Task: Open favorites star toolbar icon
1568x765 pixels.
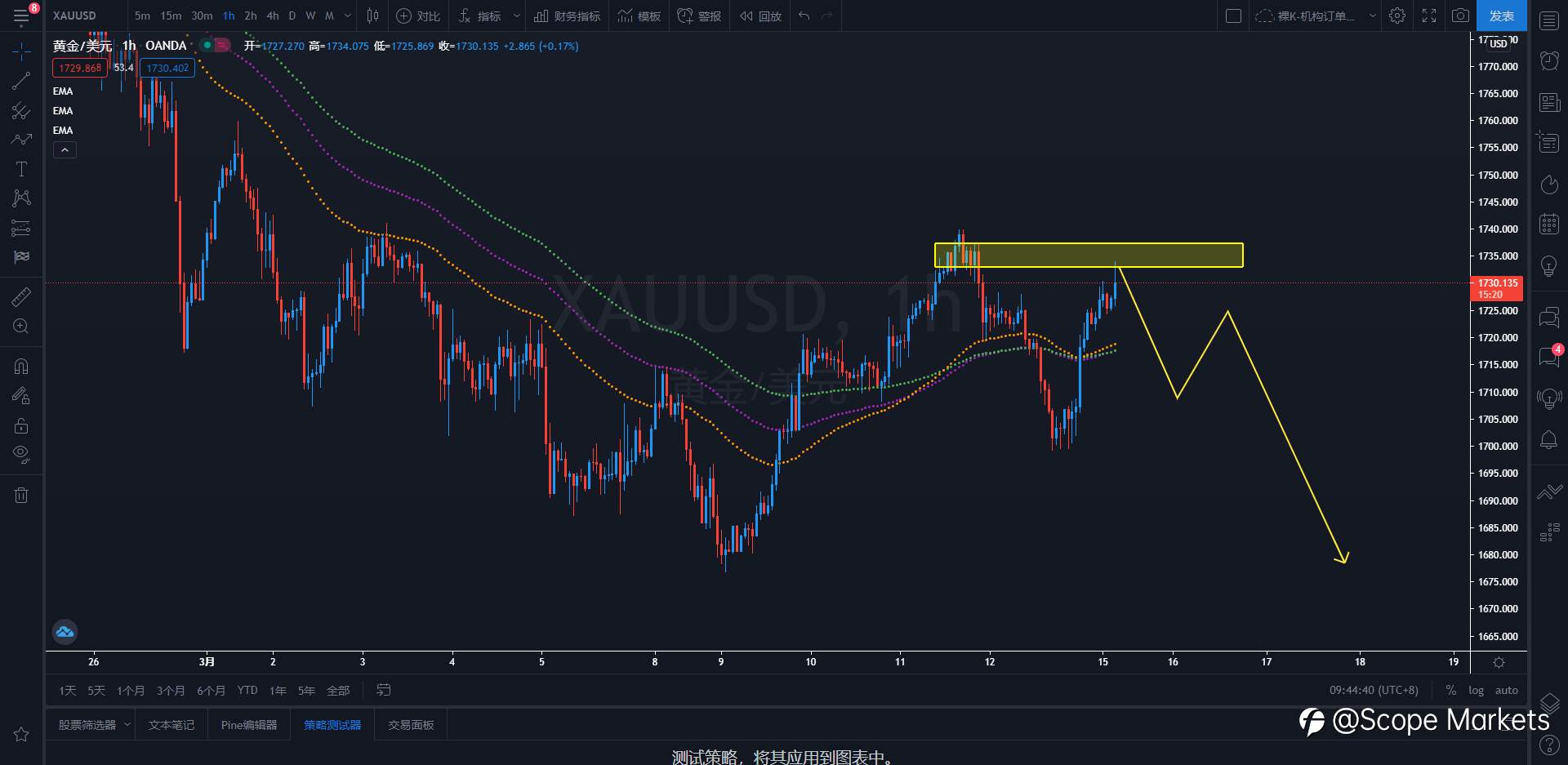Action: pyautogui.click(x=21, y=734)
